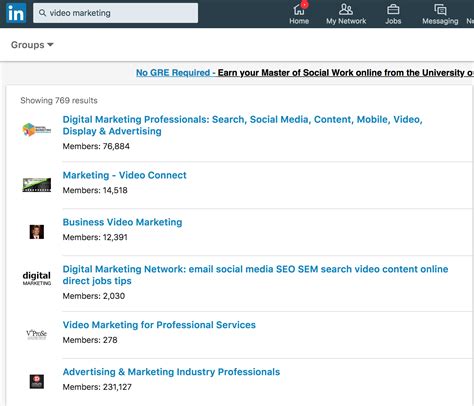
Task: Open the Jobs briefcase icon
Action: [x=393, y=9]
